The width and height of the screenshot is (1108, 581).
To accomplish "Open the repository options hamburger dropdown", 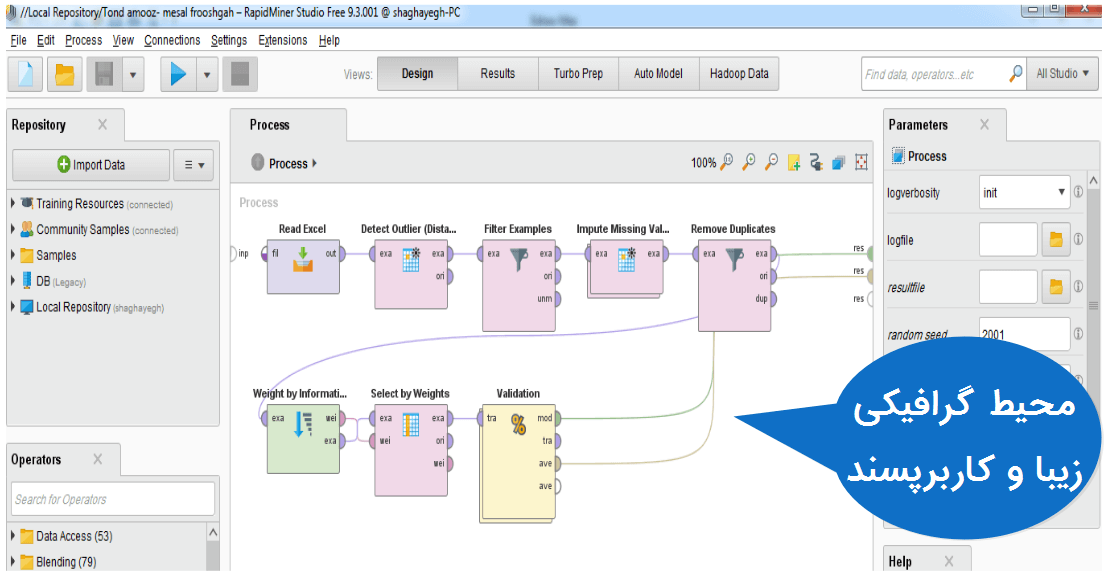I will click(x=194, y=165).
